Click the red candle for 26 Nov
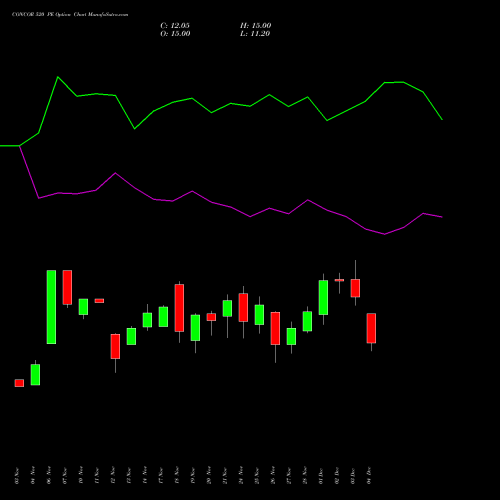 point(275,328)
